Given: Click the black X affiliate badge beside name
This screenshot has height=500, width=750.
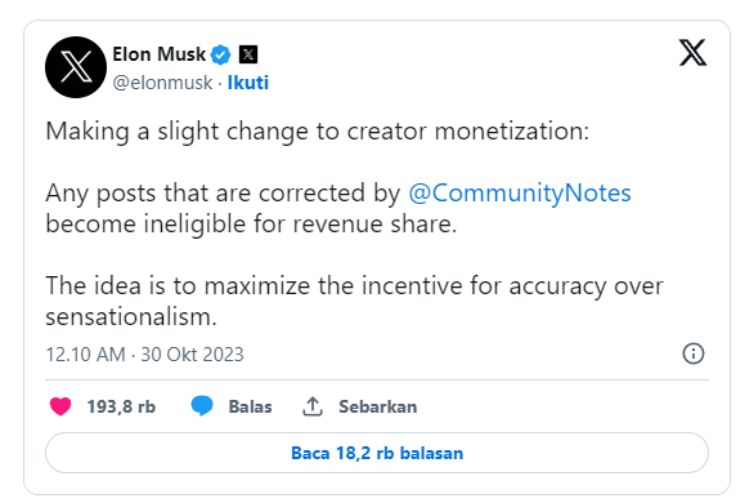Looking at the screenshot, I should click(248, 55).
